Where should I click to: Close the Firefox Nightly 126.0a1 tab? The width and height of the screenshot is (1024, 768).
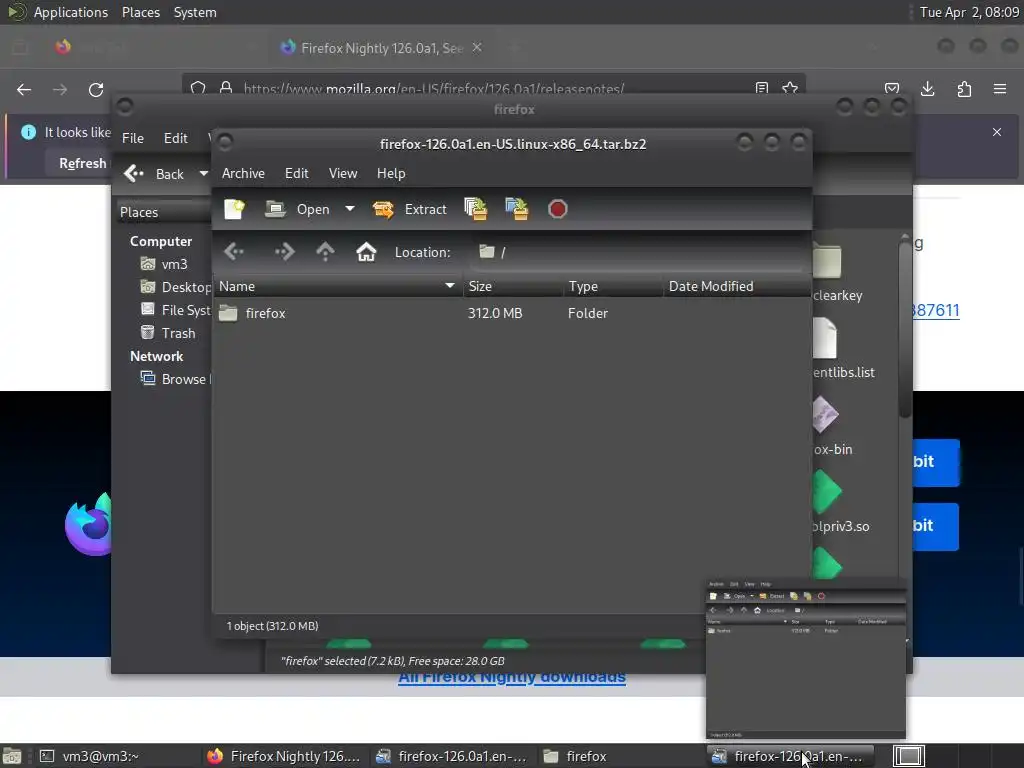(x=477, y=48)
